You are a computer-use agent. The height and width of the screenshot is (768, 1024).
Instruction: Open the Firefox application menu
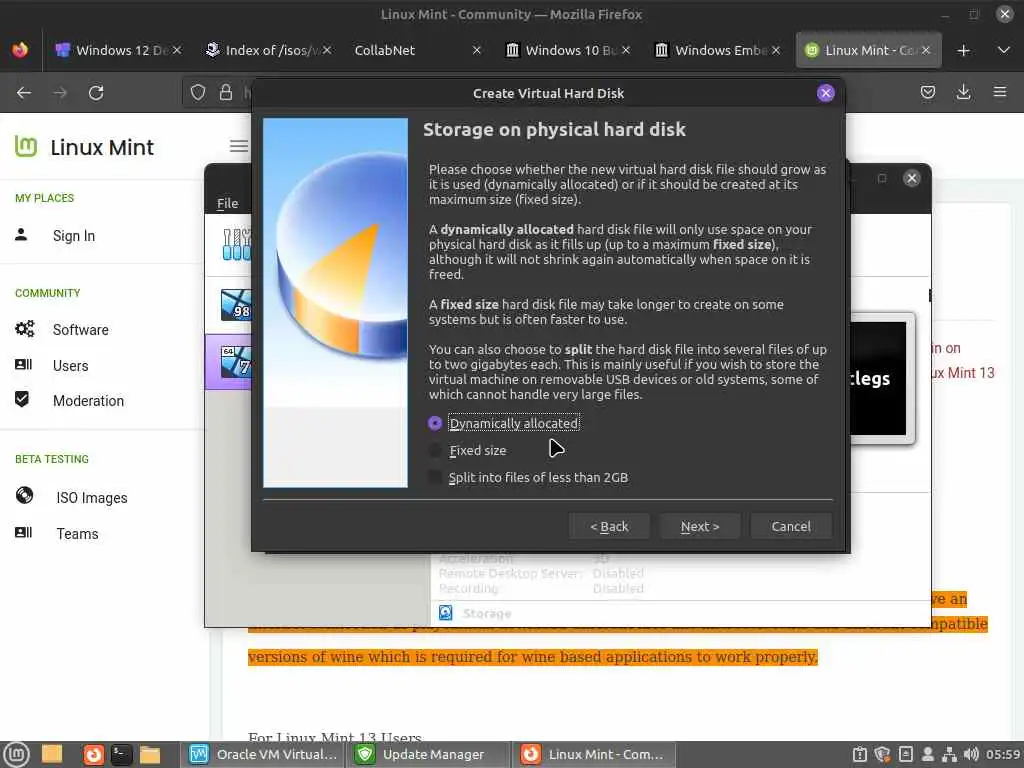click(1000, 93)
